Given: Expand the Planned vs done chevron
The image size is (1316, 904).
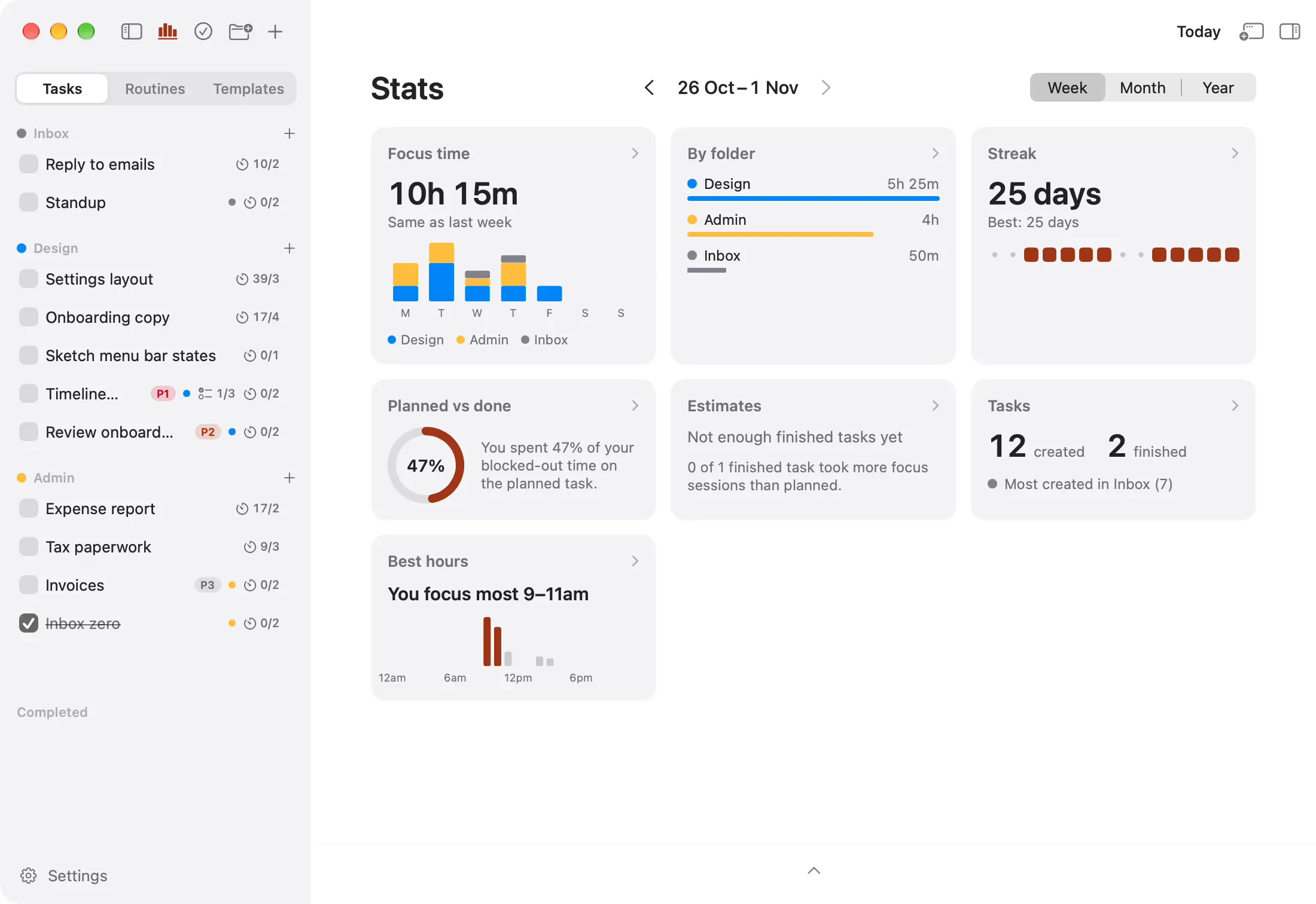Looking at the screenshot, I should click(635, 406).
